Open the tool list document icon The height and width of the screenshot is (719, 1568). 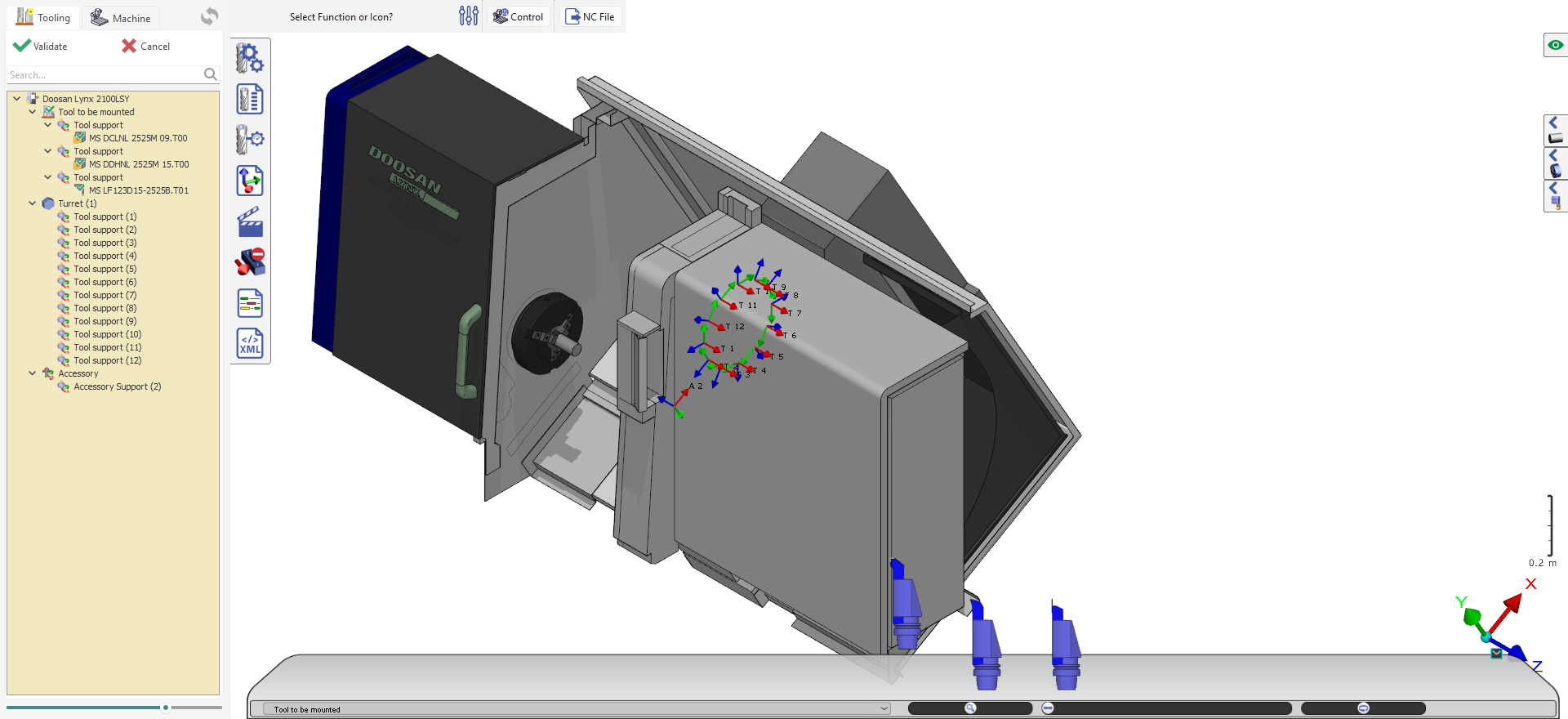(250, 100)
